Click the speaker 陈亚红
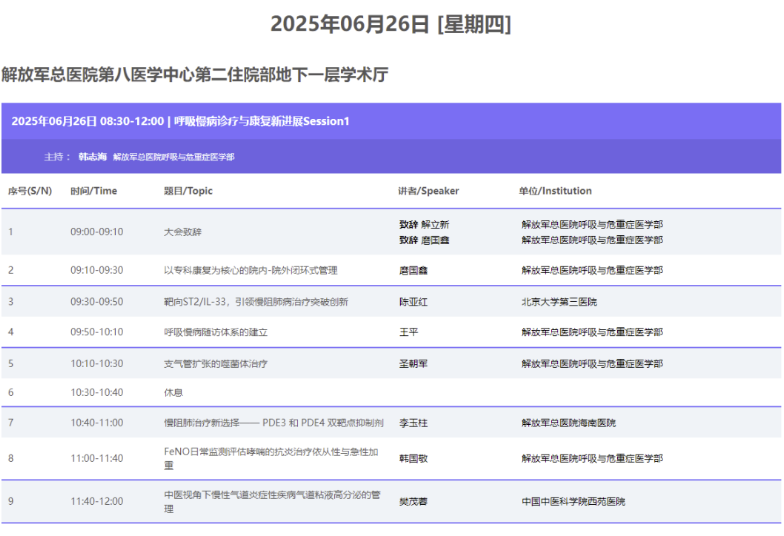The image size is (784, 536). coord(413,301)
